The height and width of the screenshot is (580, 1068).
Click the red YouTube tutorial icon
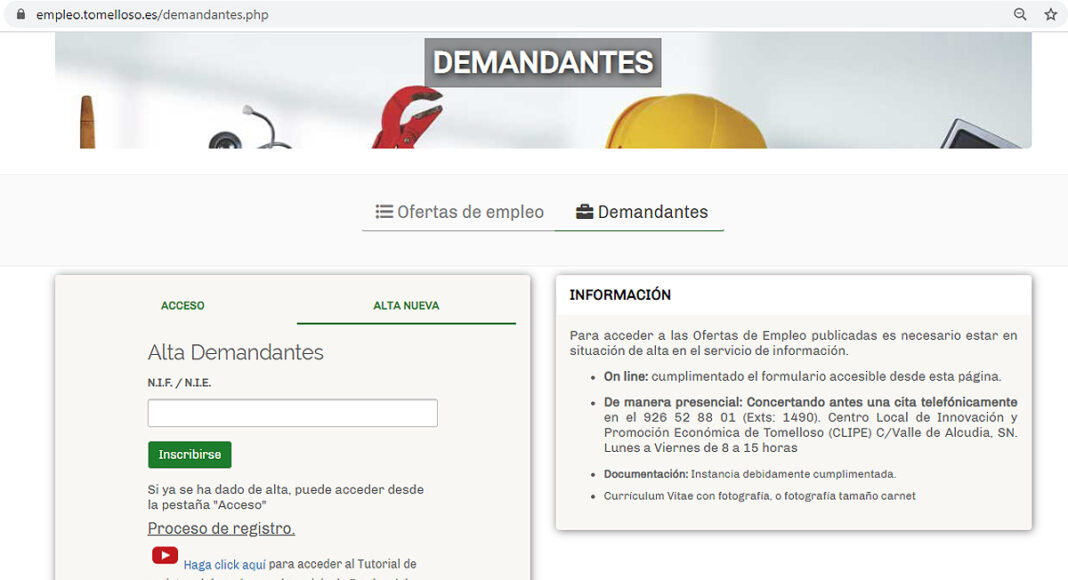point(165,555)
